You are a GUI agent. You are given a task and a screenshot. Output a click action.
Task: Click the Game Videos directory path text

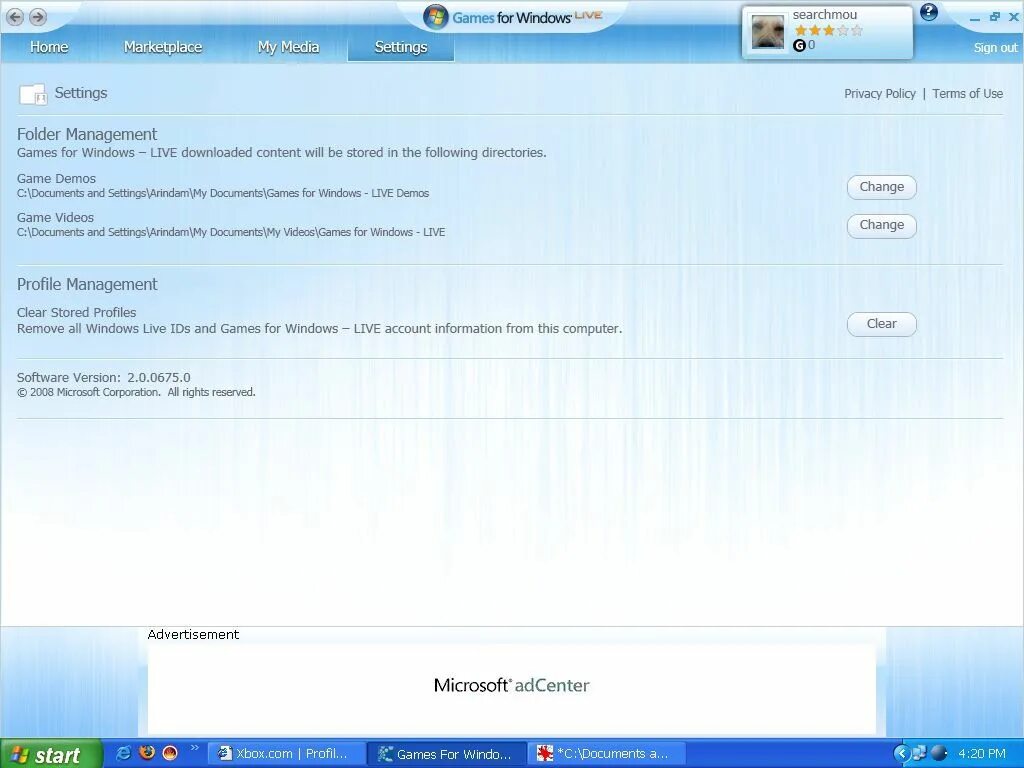click(x=231, y=232)
